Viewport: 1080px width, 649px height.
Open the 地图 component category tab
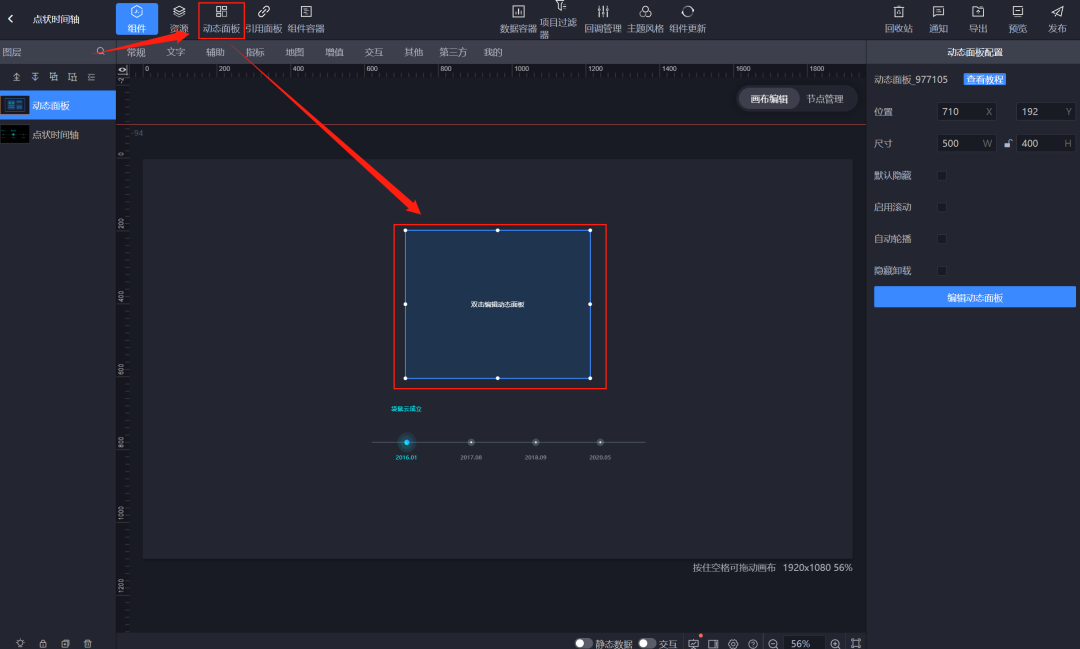coord(295,52)
